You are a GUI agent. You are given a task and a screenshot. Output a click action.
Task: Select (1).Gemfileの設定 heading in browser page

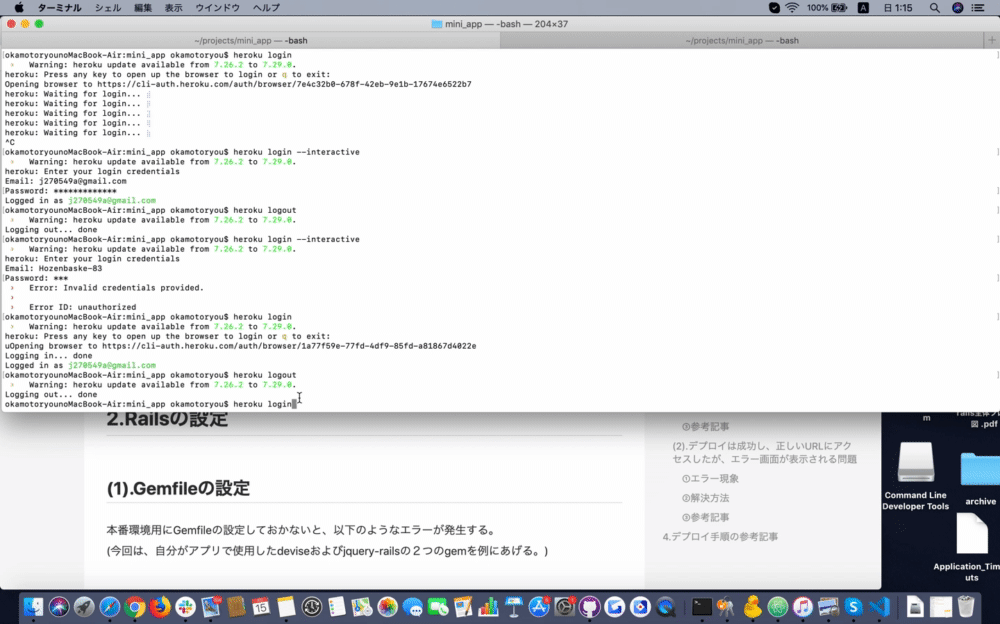pos(178,488)
